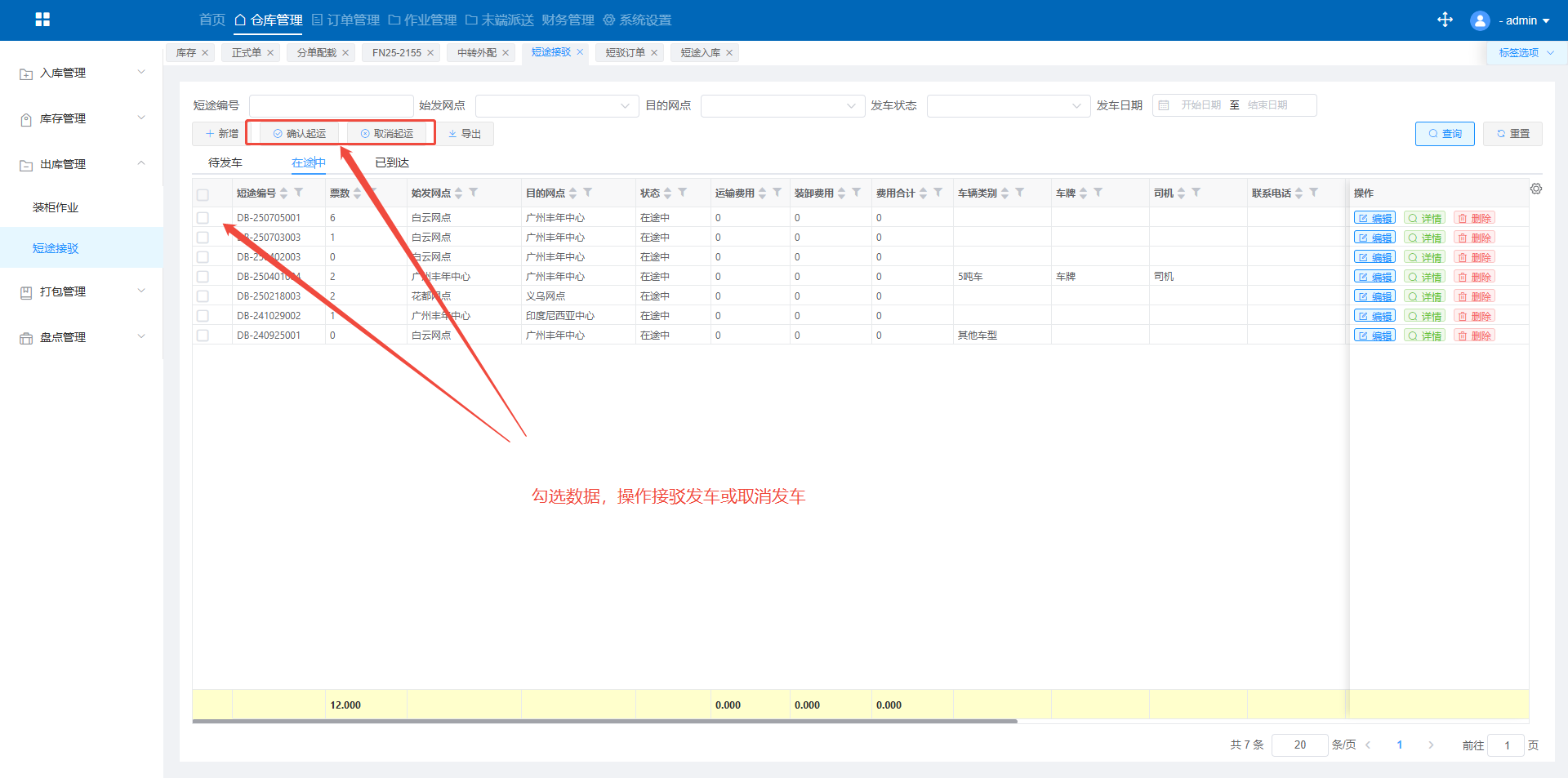This screenshot has height=778, width=1568.
Task: Check the row DB-250705001 checkbox
Action: [203, 218]
